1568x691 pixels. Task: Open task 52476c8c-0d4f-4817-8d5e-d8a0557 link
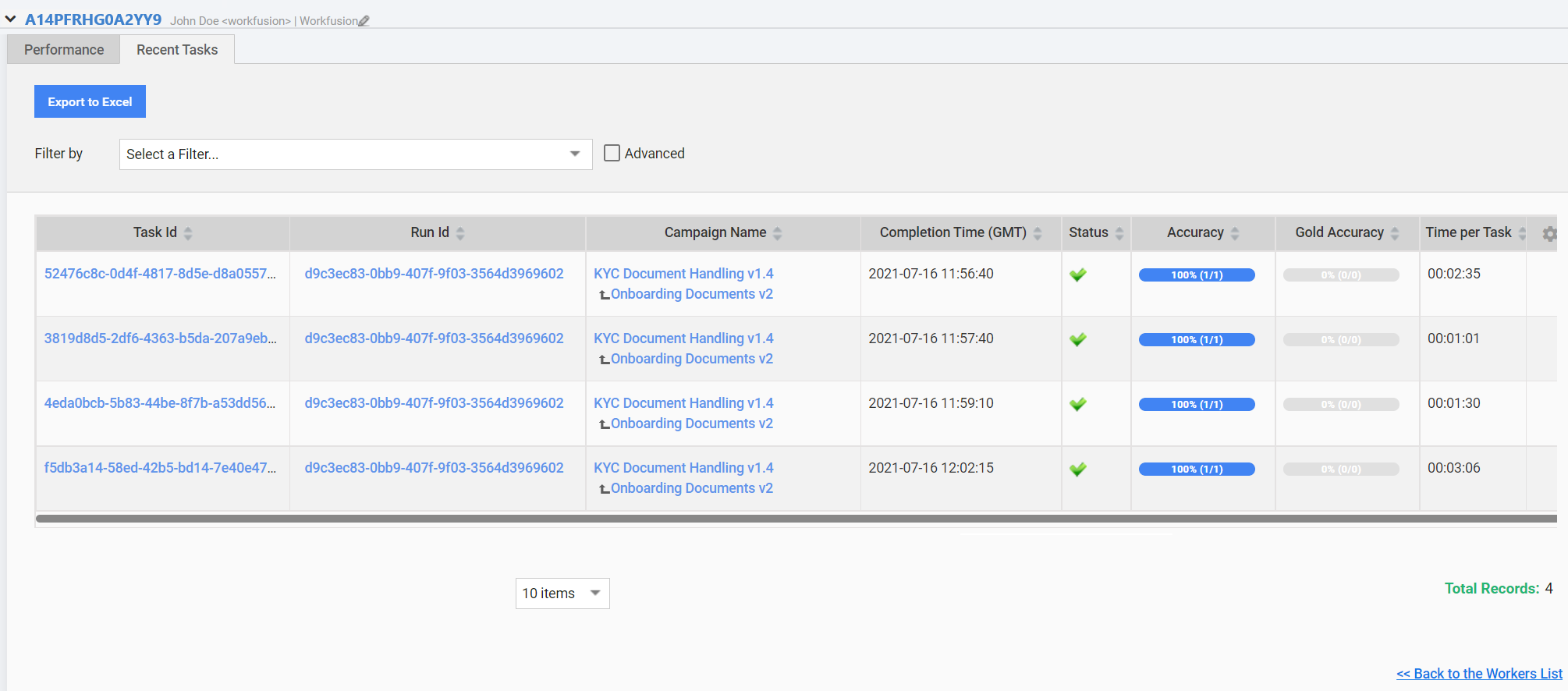tap(161, 274)
